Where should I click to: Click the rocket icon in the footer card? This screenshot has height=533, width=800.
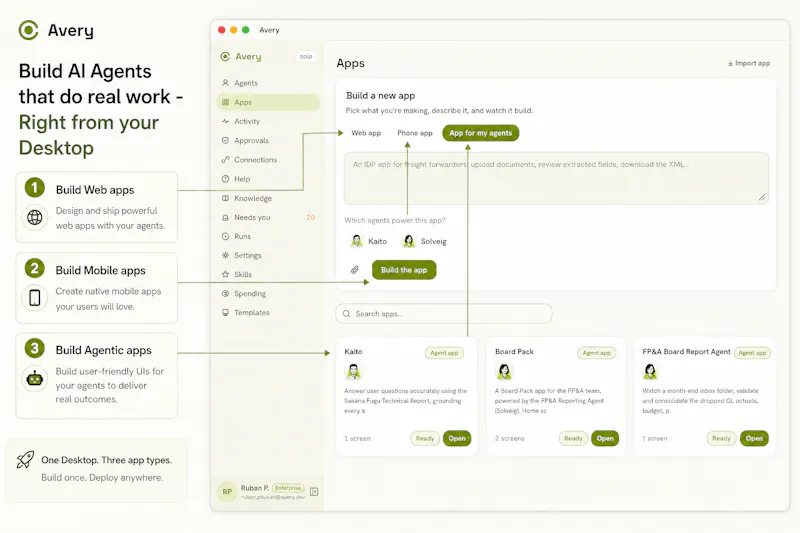click(25, 460)
